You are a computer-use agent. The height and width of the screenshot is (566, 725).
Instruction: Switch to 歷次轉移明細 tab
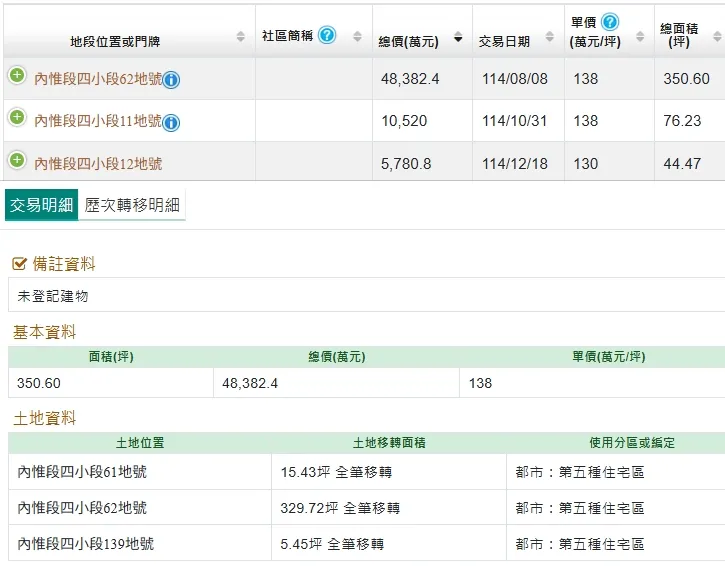point(132,205)
